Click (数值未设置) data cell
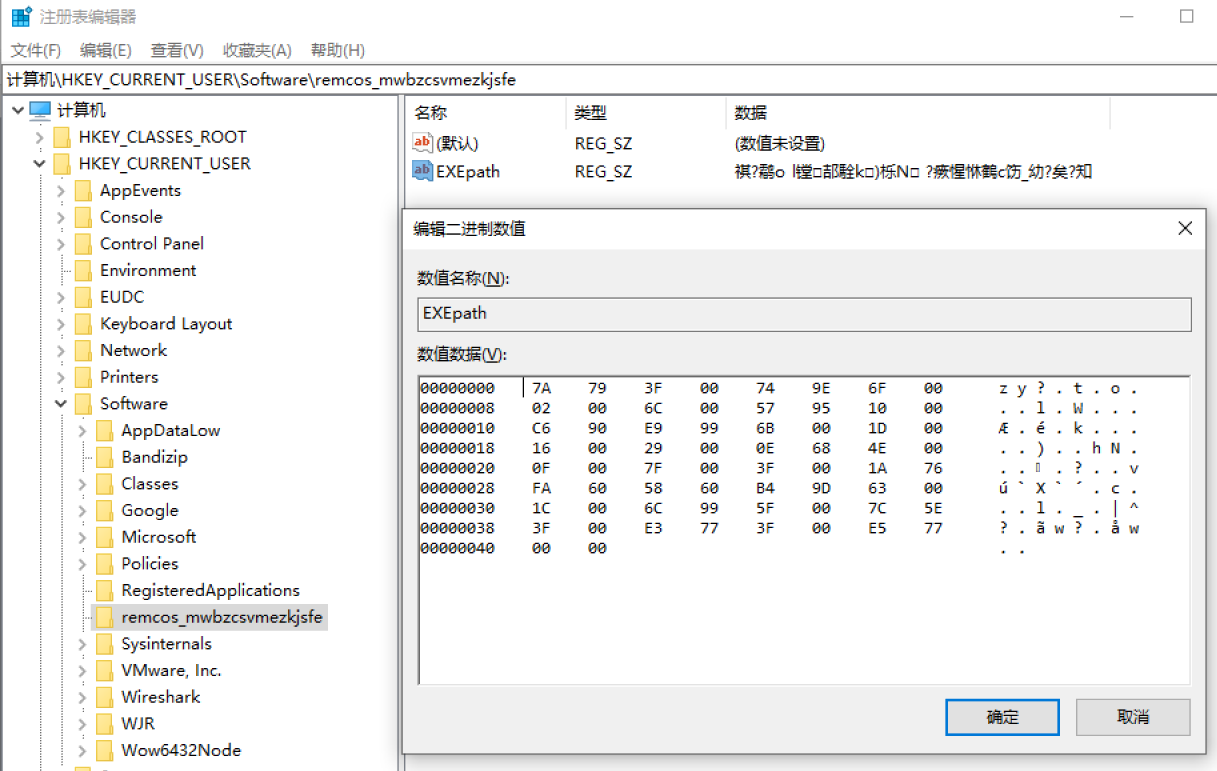This screenshot has width=1217, height=771. click(780, 143)
